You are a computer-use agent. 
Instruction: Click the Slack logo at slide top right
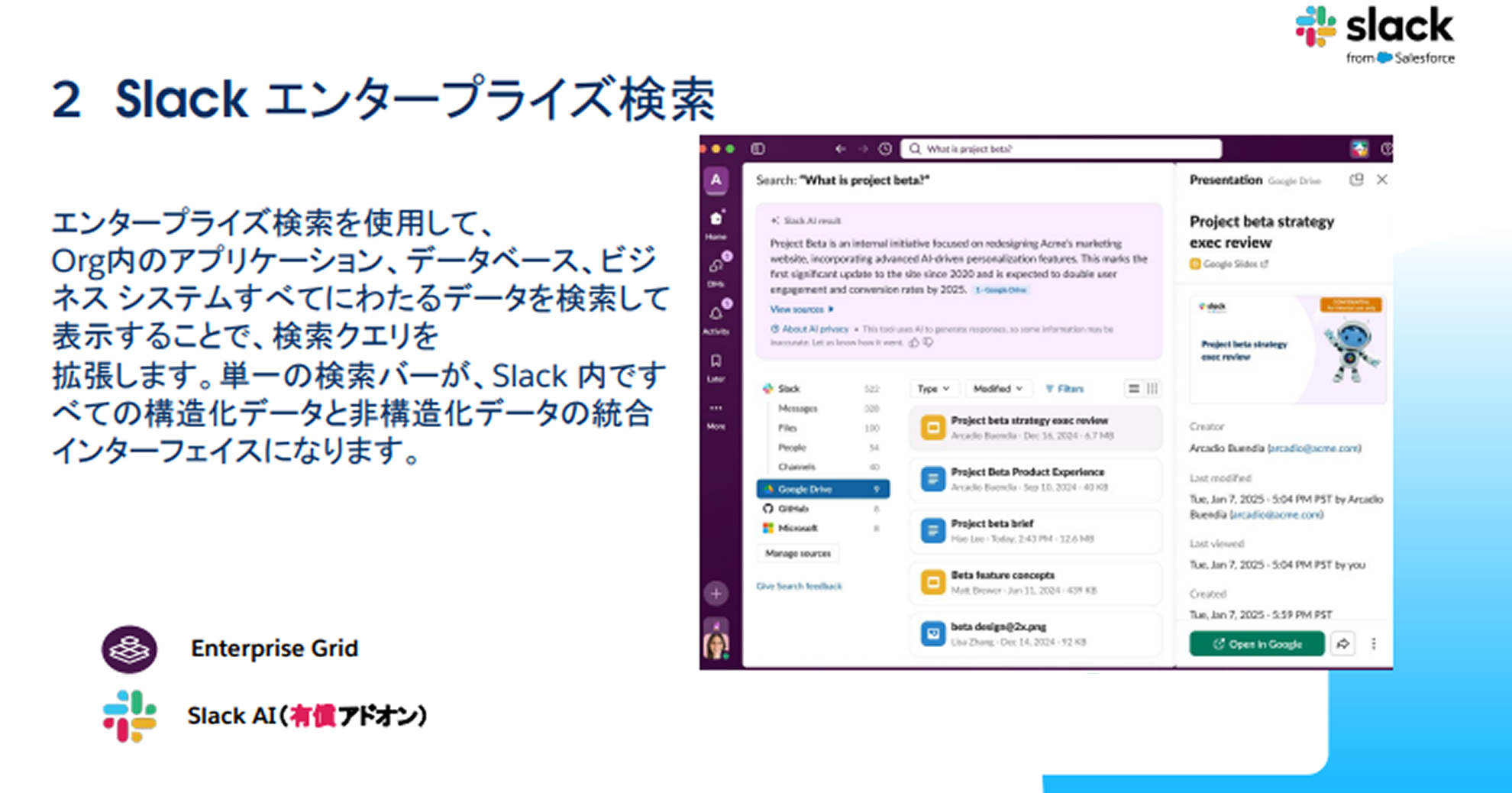[x=1375, y=34]
